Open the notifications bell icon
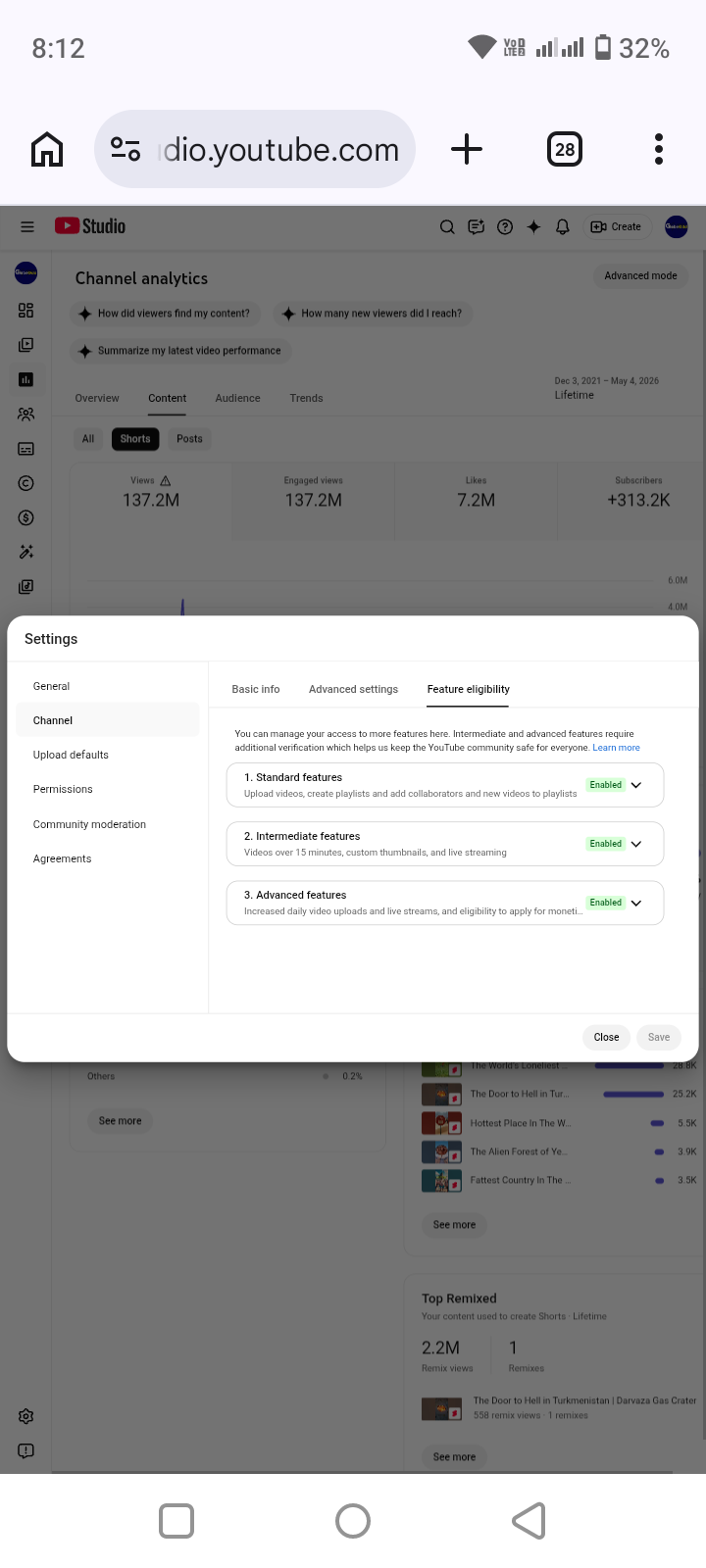This screenshot has height=1568, width=706. point(563,226)
